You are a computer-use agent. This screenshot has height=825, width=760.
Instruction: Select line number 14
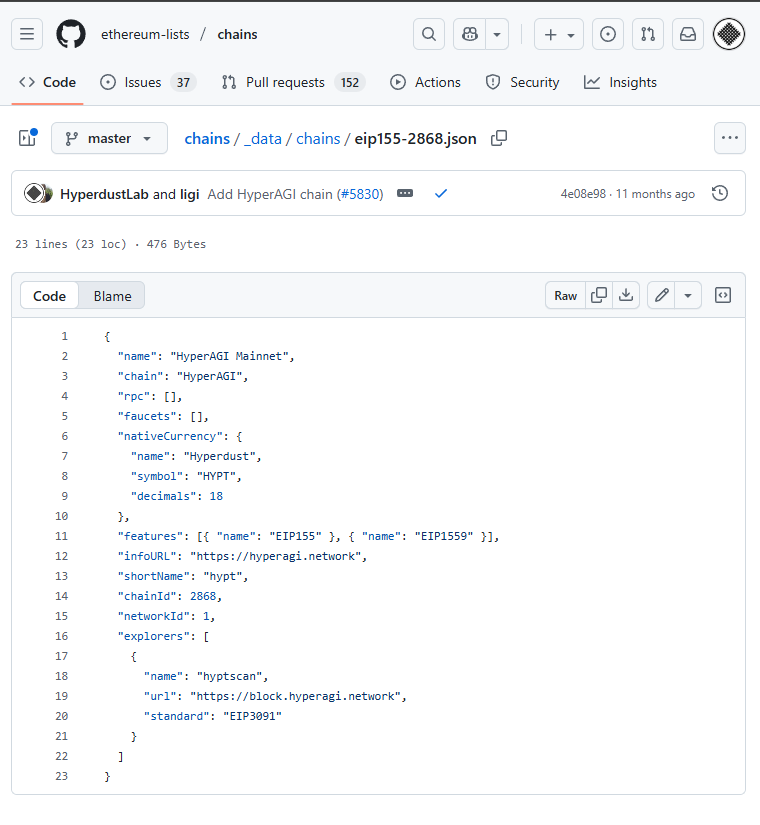[x=62, y=596]
